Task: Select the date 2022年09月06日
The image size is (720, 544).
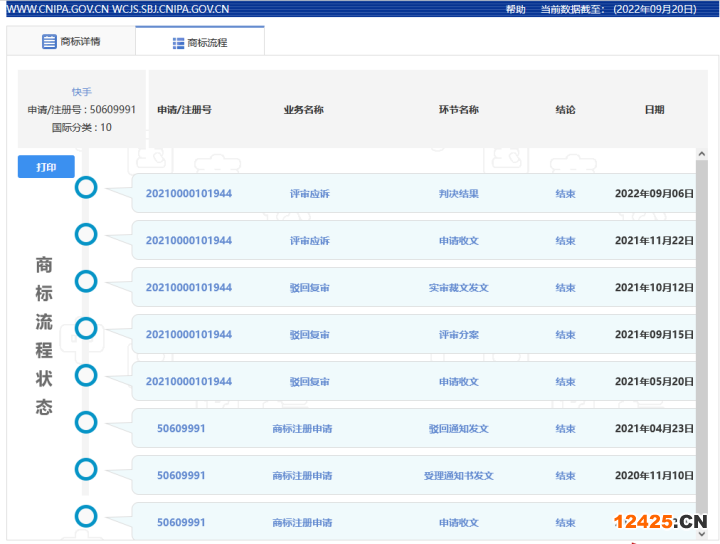Action: coord(654,194)
